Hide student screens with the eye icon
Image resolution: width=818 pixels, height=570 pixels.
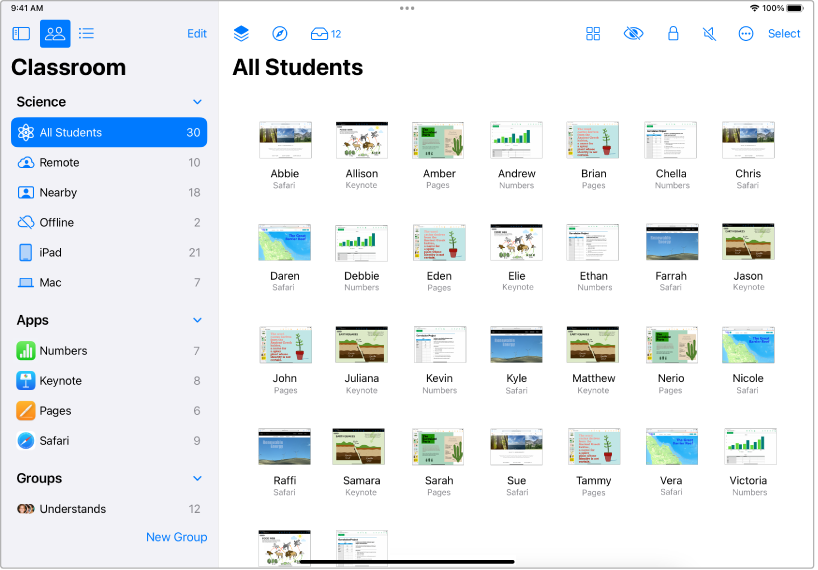[633, 34]
